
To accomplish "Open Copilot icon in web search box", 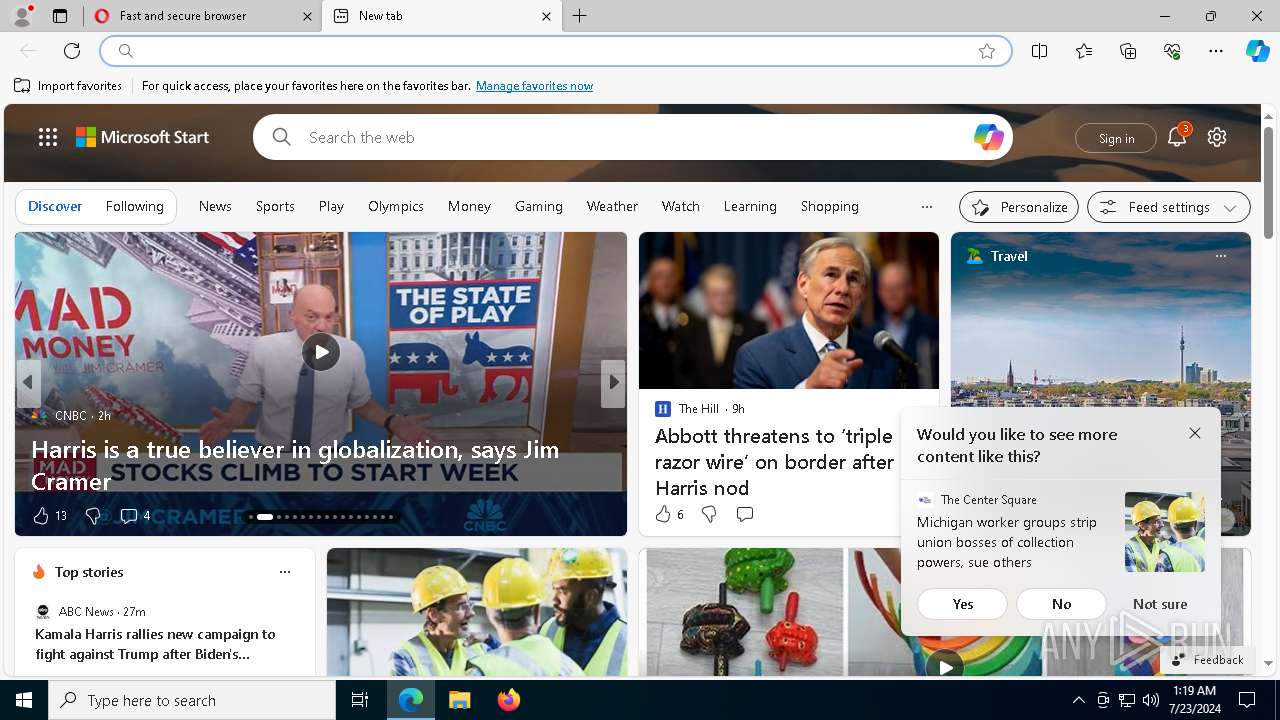I will coord(988,137).
